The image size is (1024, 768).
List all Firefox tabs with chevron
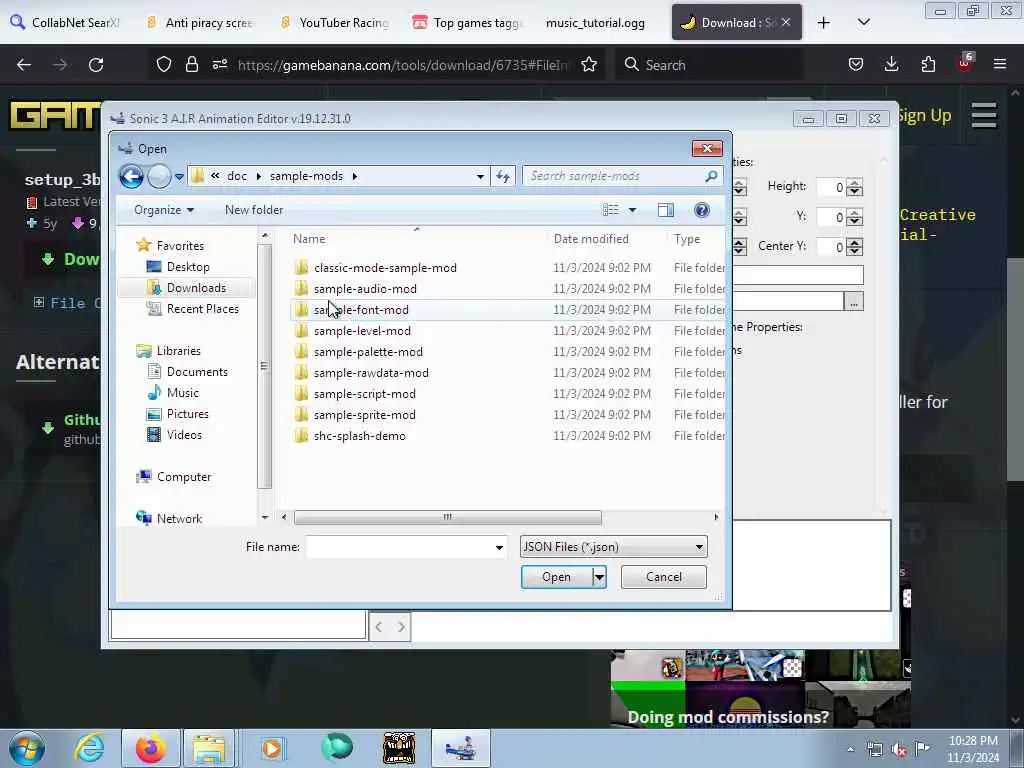pyautogui.click(x=863, y=23)
